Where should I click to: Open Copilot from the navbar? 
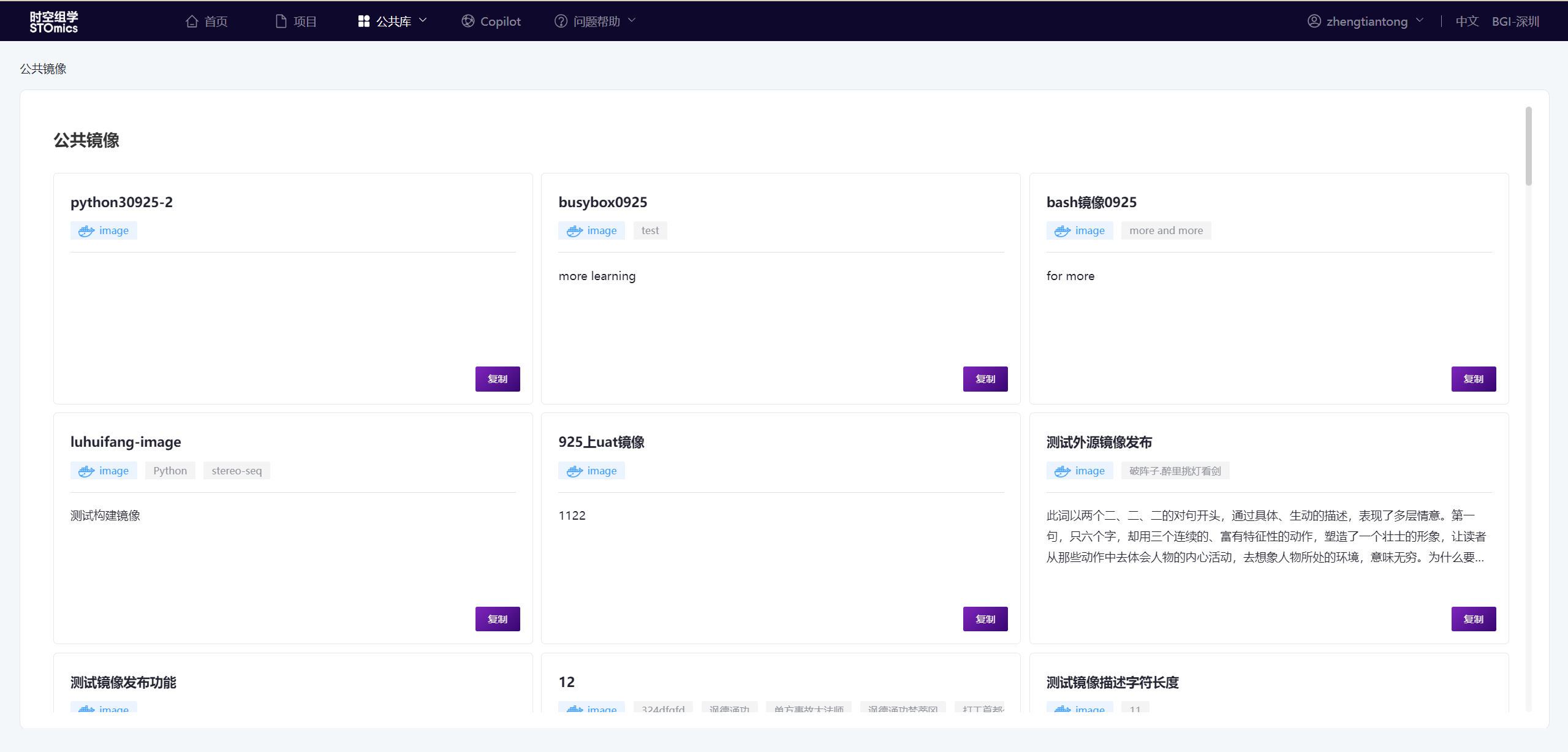(x=491, y=21)
